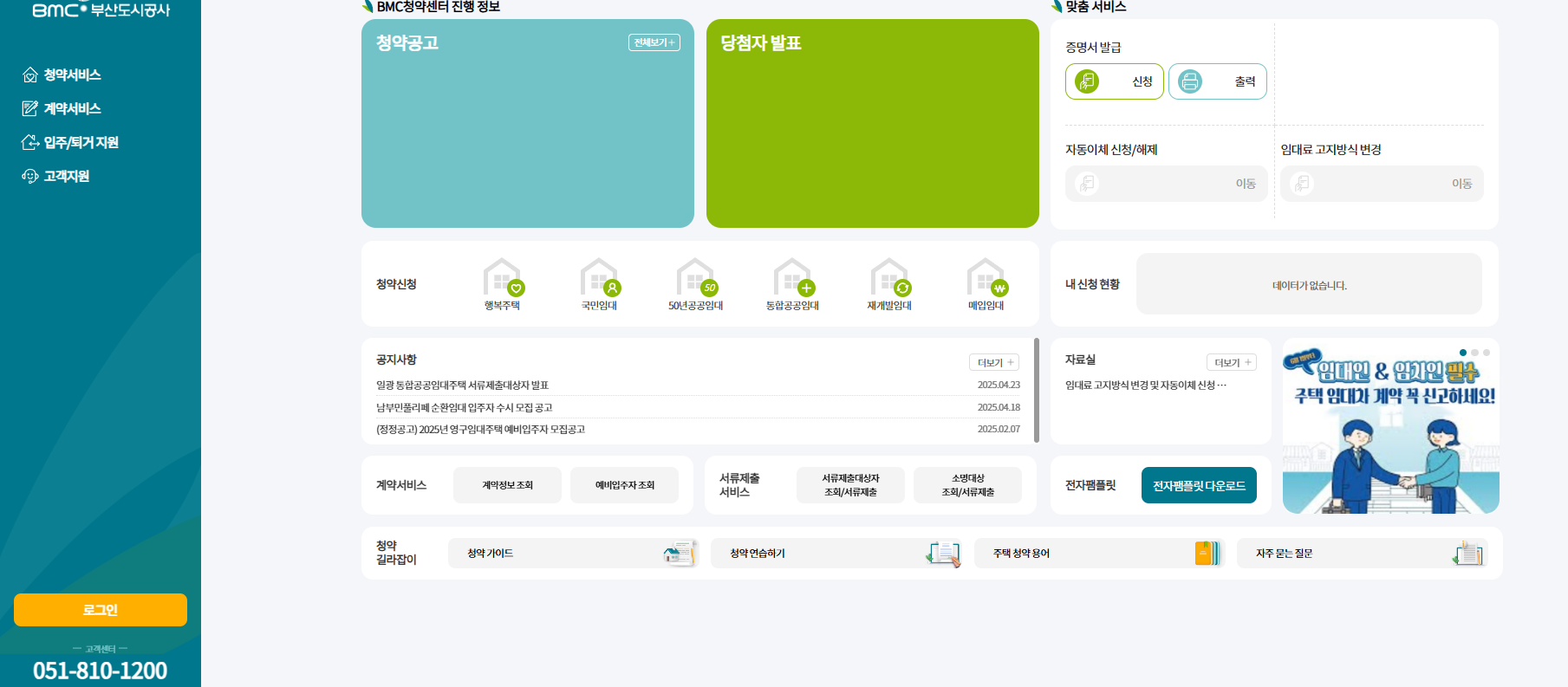Screen dimensions: 1568x687
Task: Click the 계약정보 조회 button
Action: [507, 485]
